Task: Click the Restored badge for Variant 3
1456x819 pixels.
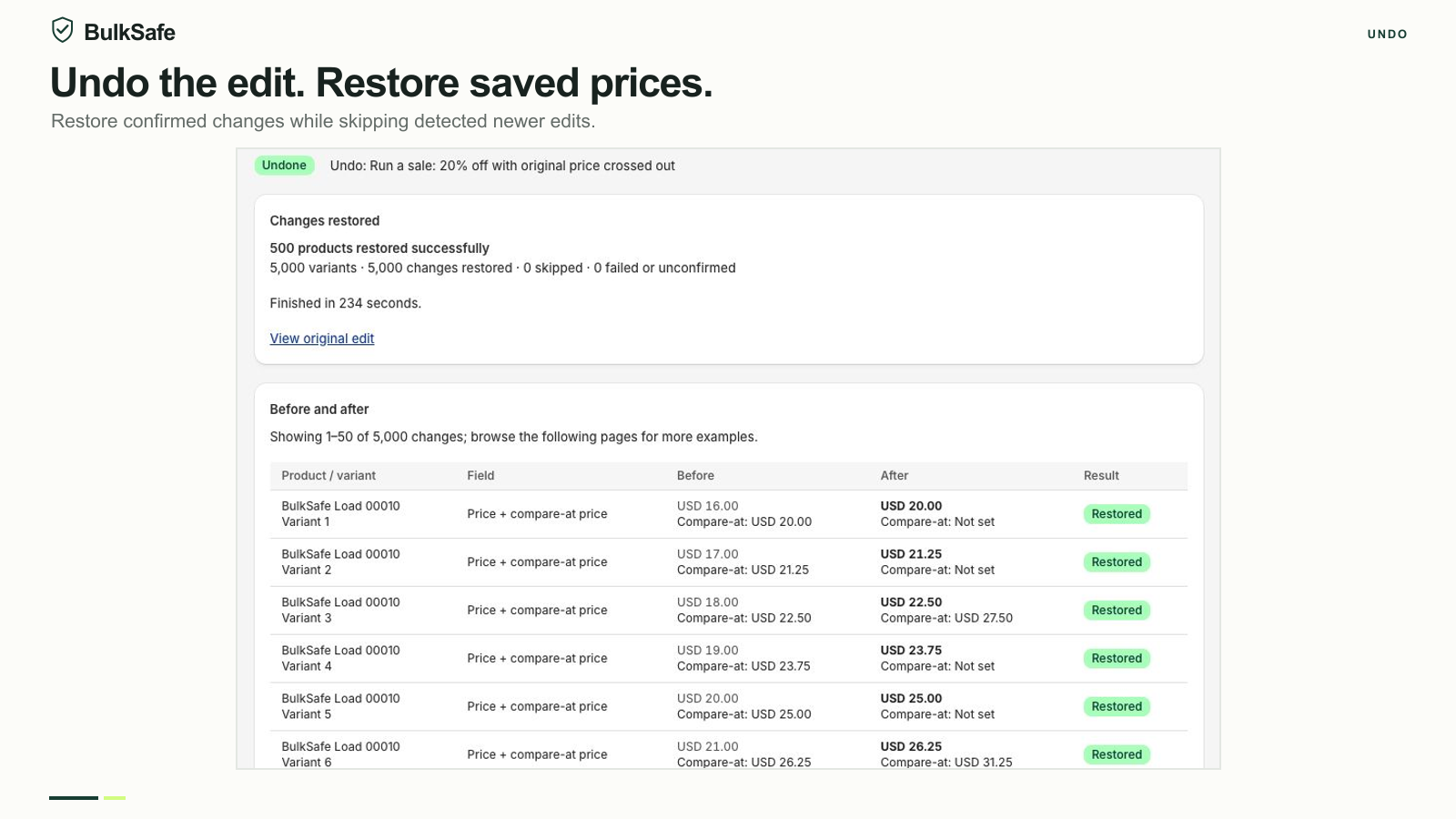Action: [x=1117, y=611]
